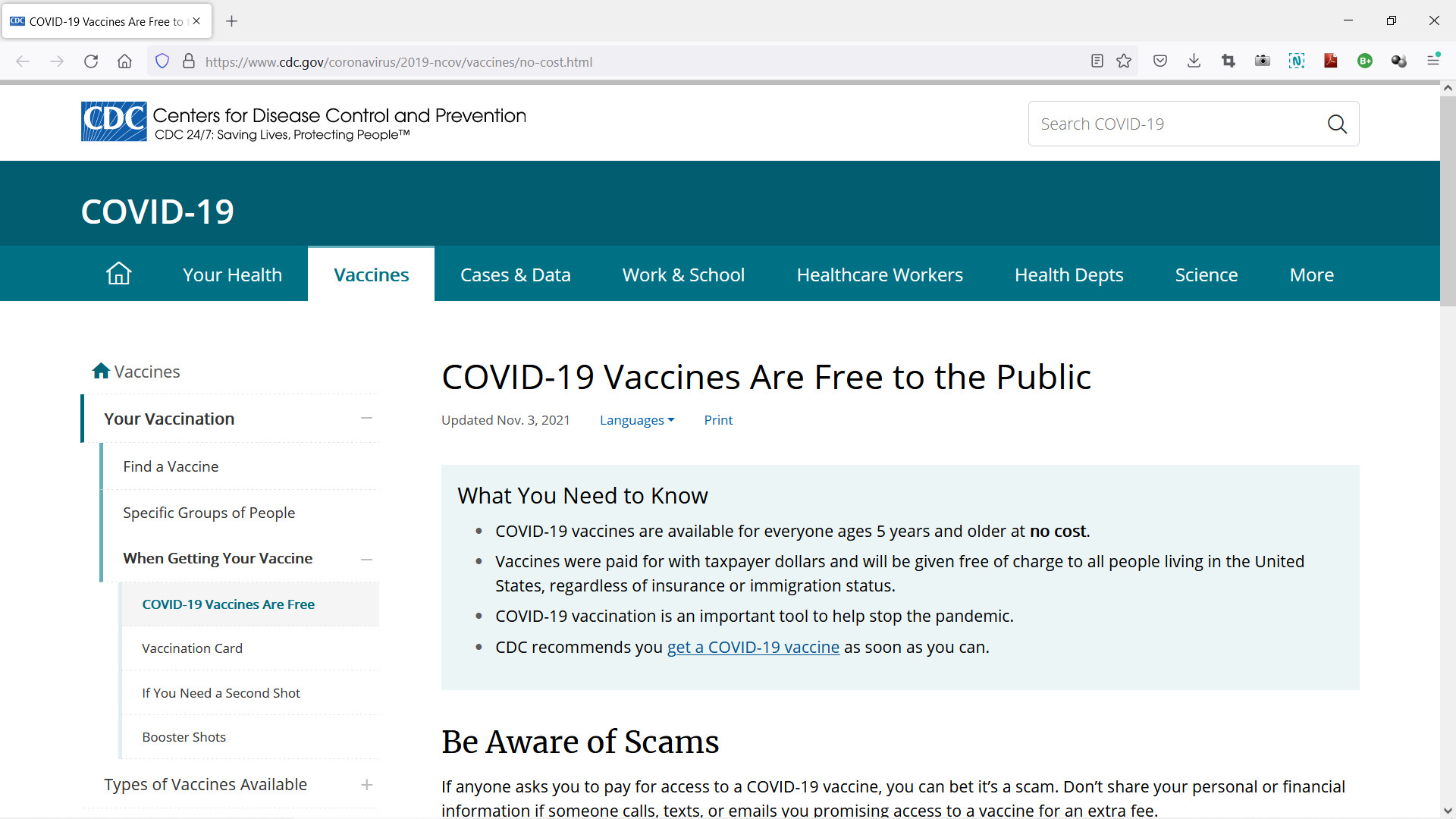This screenshot has width=1456, height=819.
Task: Click the search magnifier icon
Action: 1337,124
